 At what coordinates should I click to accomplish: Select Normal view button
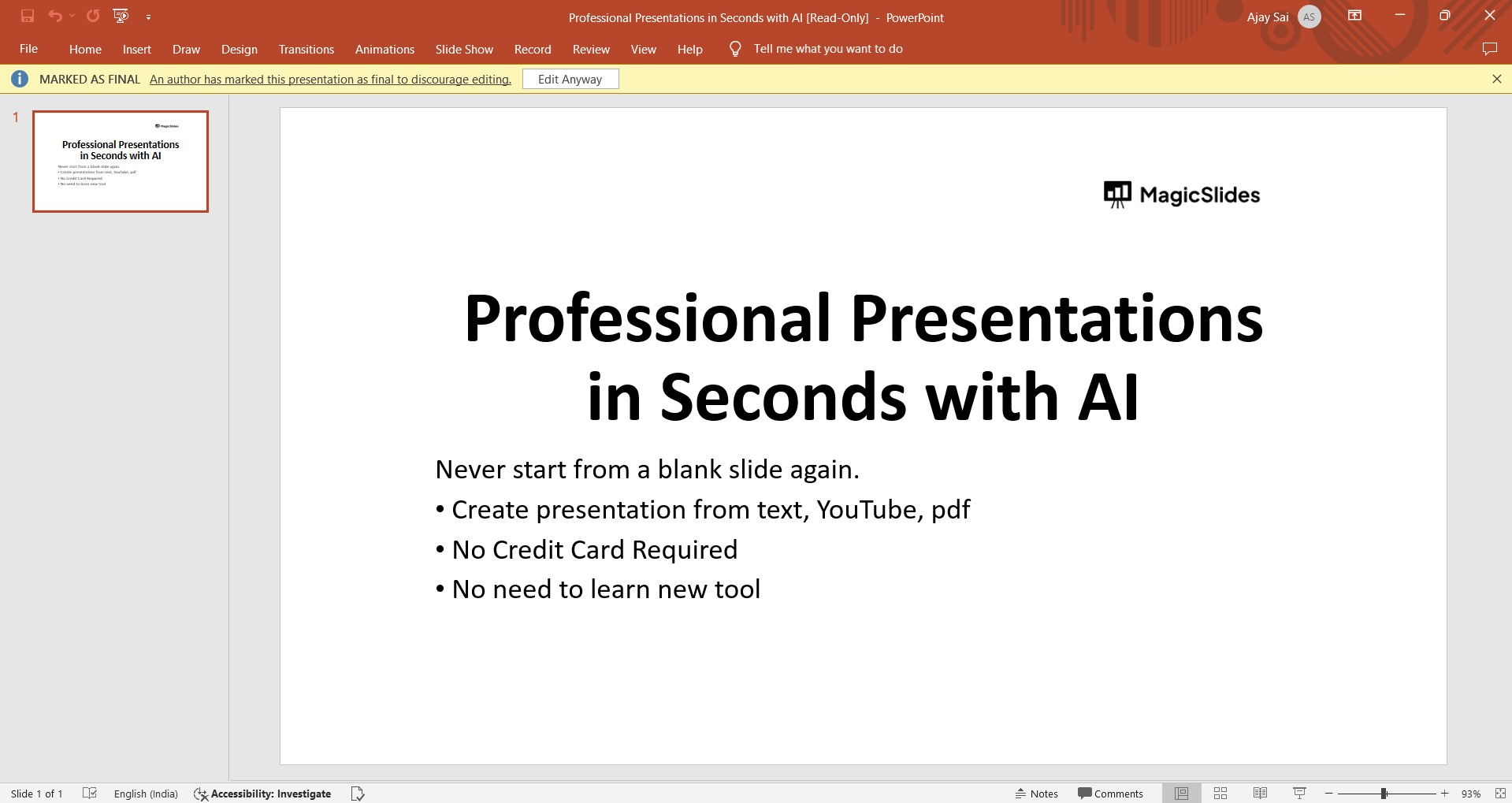click(x=1181, y=794)
